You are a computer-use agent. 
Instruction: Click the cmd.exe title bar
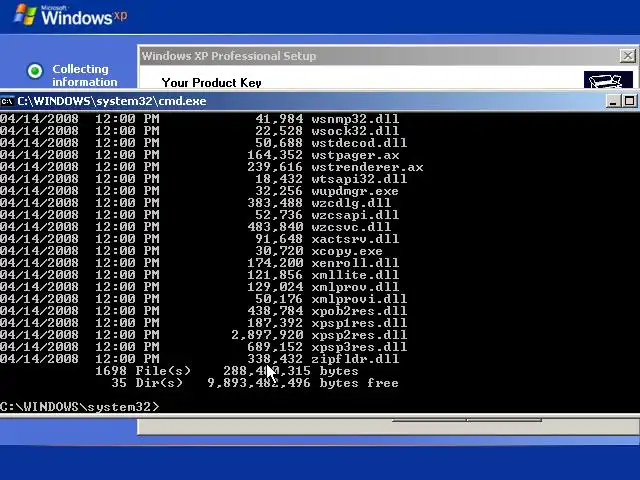320,101
